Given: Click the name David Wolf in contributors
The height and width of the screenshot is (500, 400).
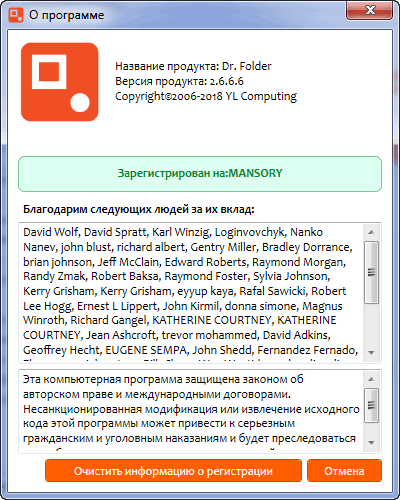Looking at the screenshot, I should pyautogui.click(x=51, y=232).
